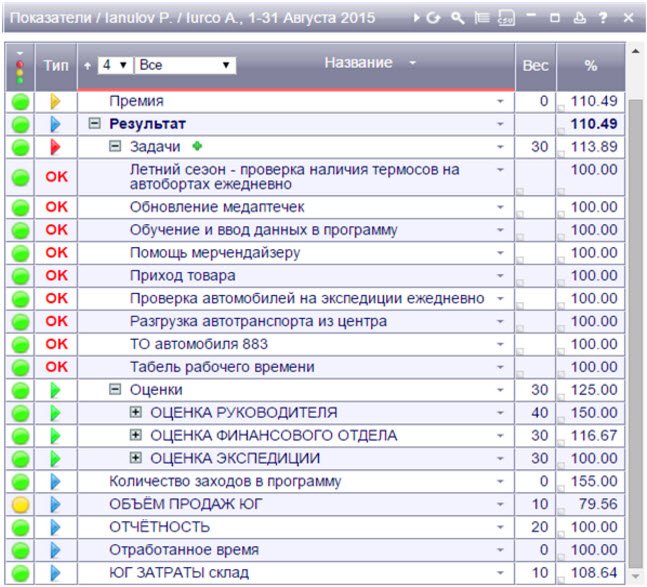
Task: Click the 79.56 percent value
Action: tap(598, 504)
